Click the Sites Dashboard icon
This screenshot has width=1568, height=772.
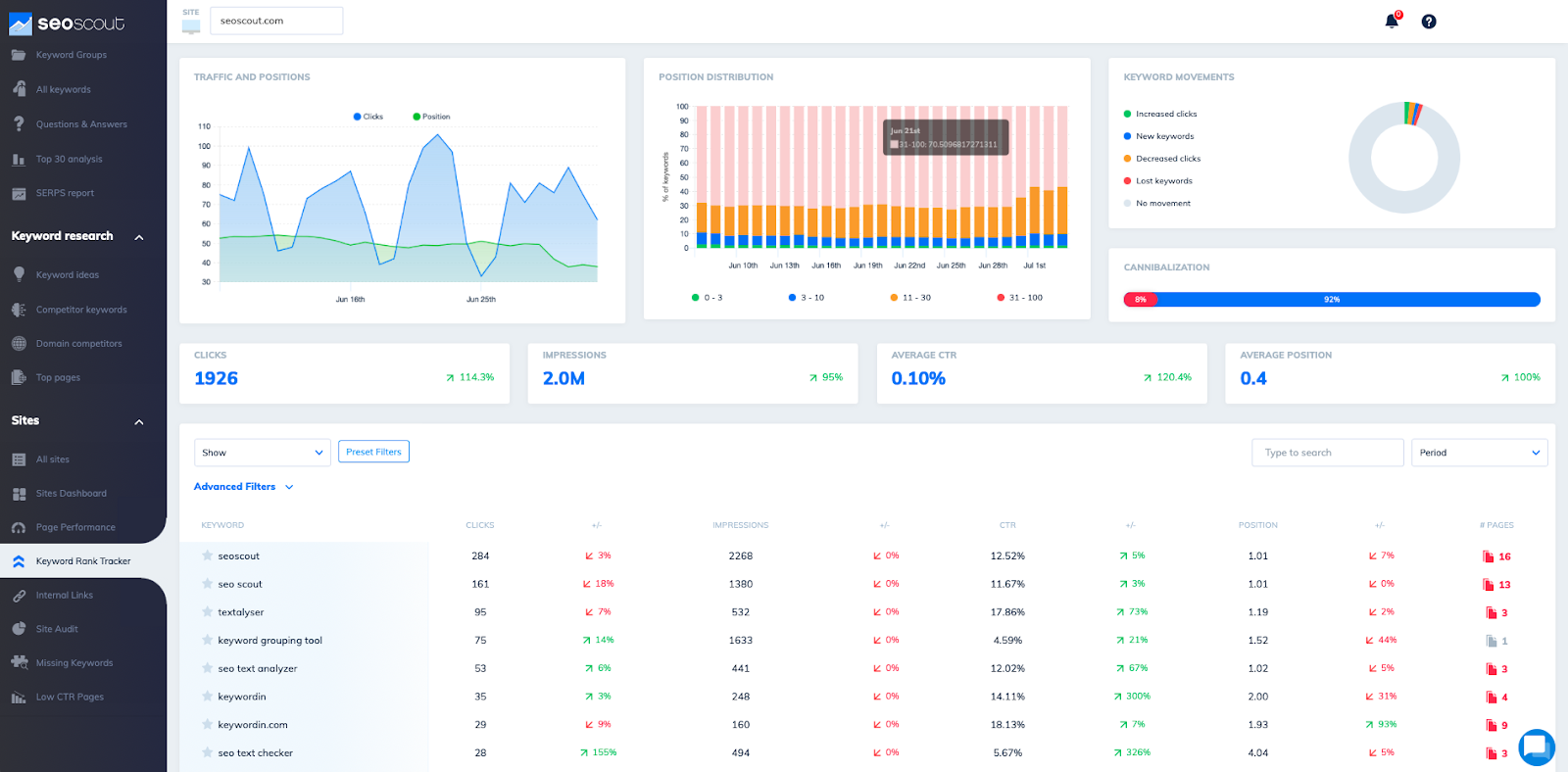(x=19, y=494)
